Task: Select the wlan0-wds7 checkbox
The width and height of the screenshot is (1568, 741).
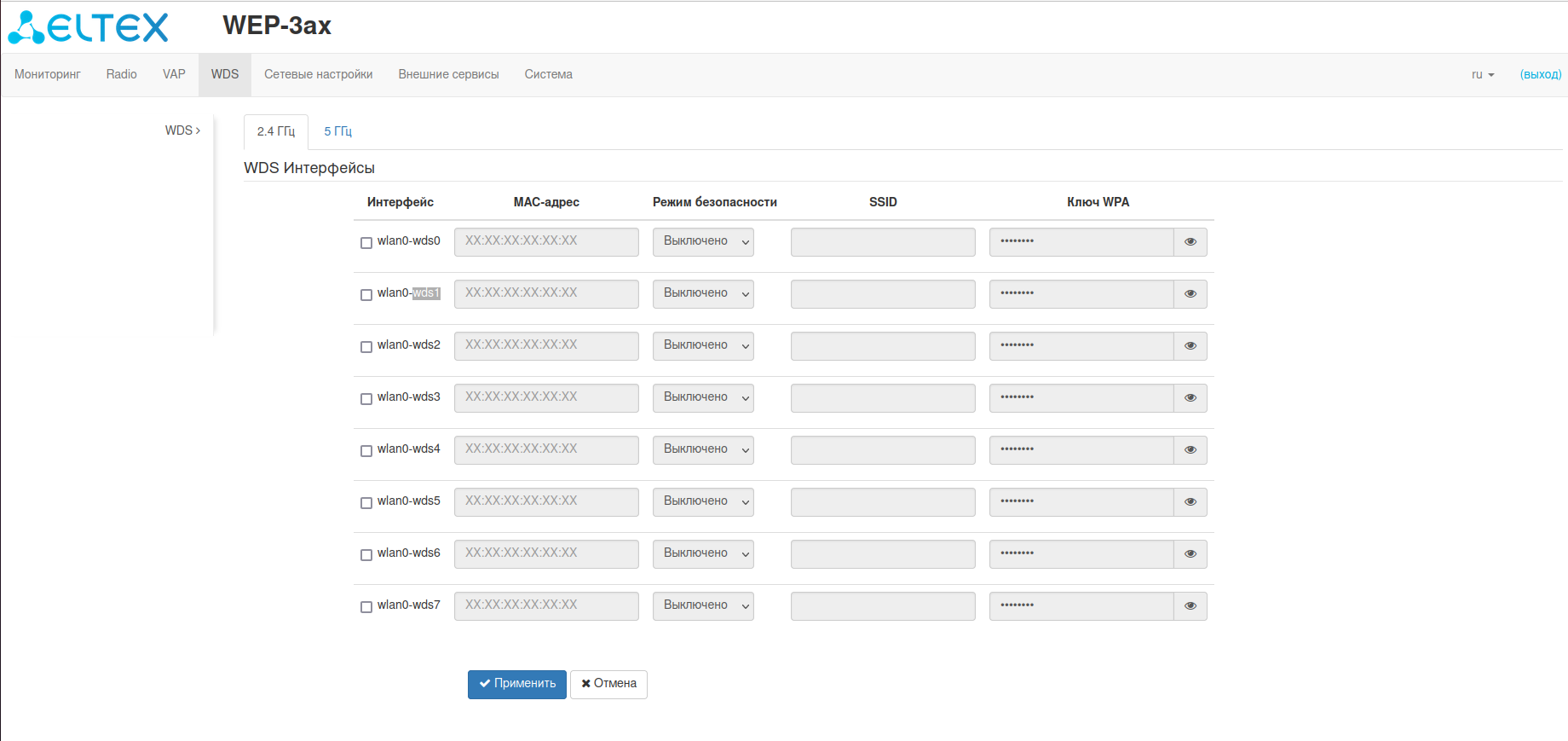Action: pyautogui.click(x=366, y=607)
